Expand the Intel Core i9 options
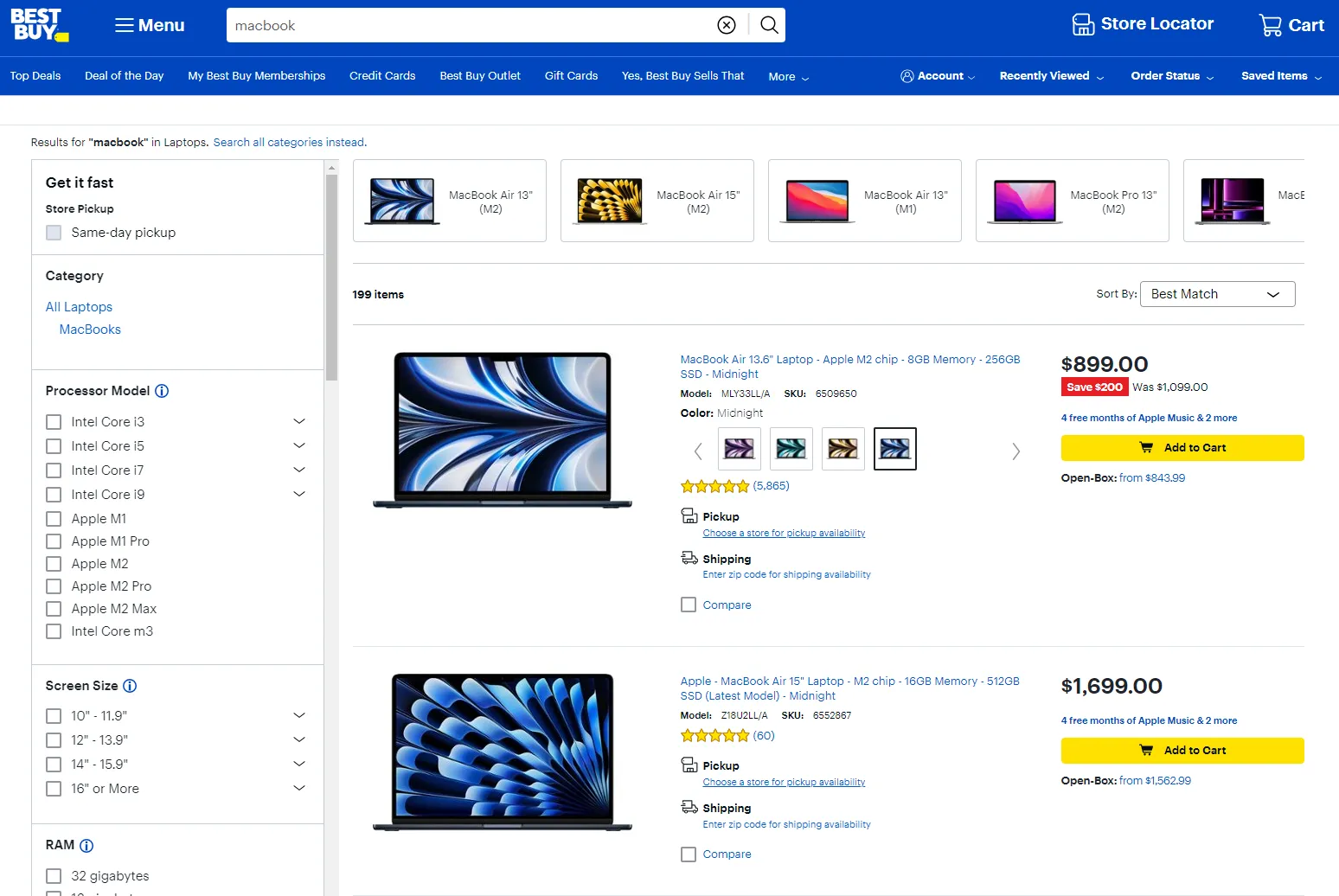Screen dimensions: 1339x896 [x=299, y=494]
